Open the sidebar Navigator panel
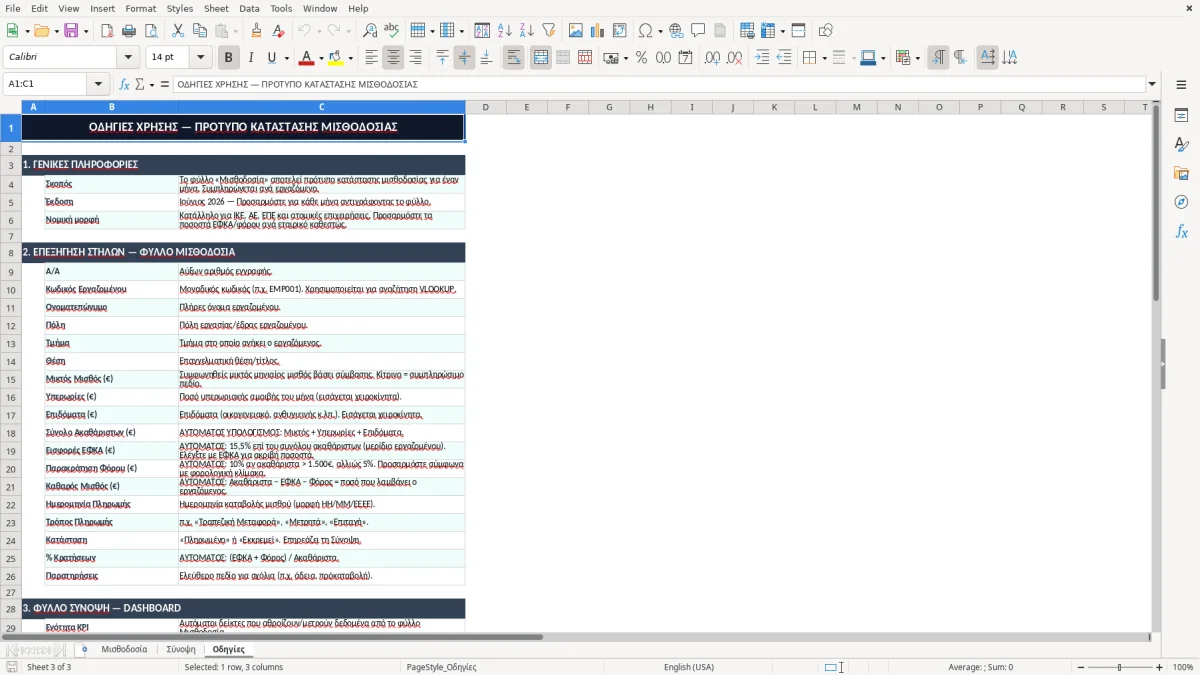The image size is (1200, 675). [1181, 202]
